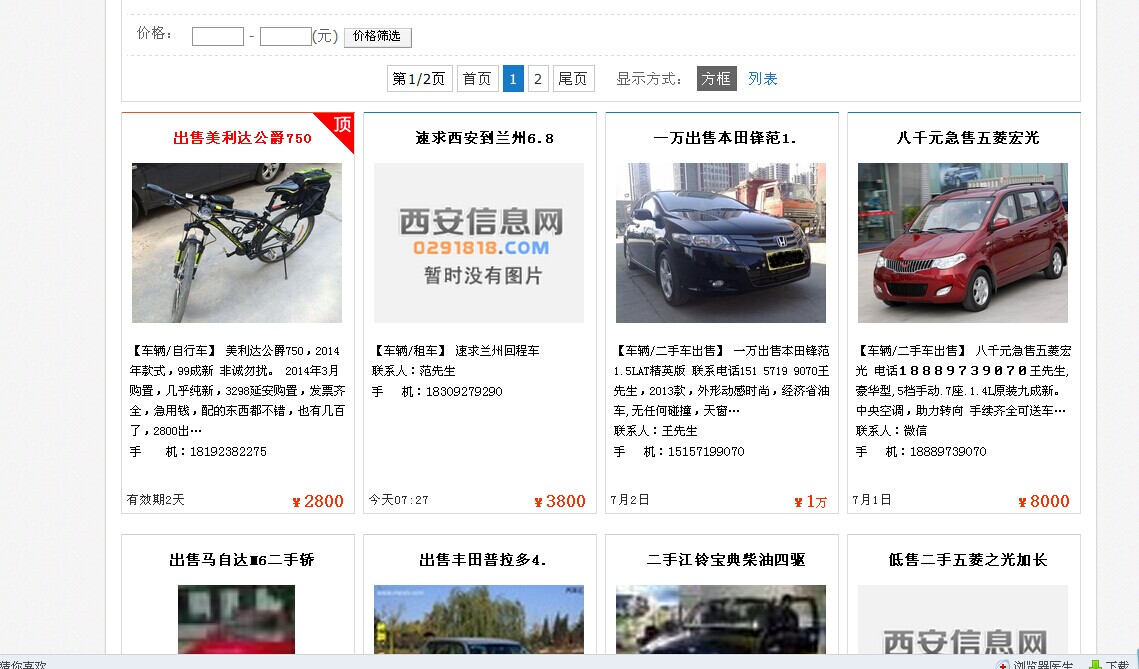
Task: Open listing 出售马自达M6二手轿
Action: 242,560
